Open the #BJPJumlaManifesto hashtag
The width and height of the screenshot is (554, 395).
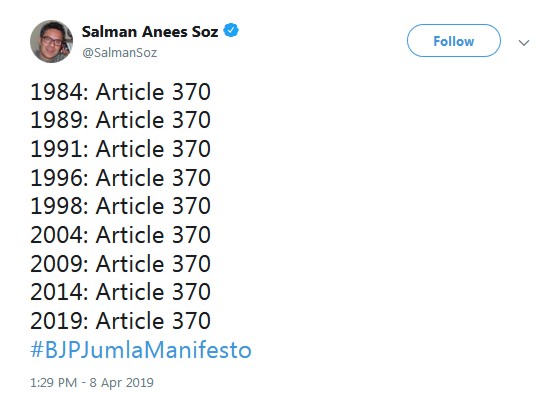[141, 349]
